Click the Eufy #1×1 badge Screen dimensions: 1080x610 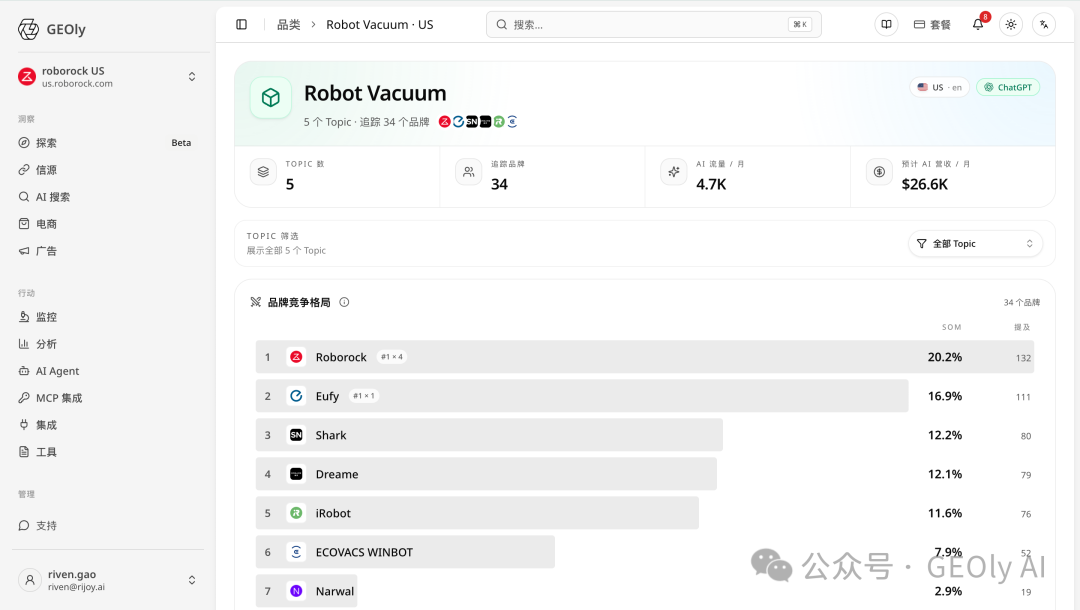pos(363,396)
